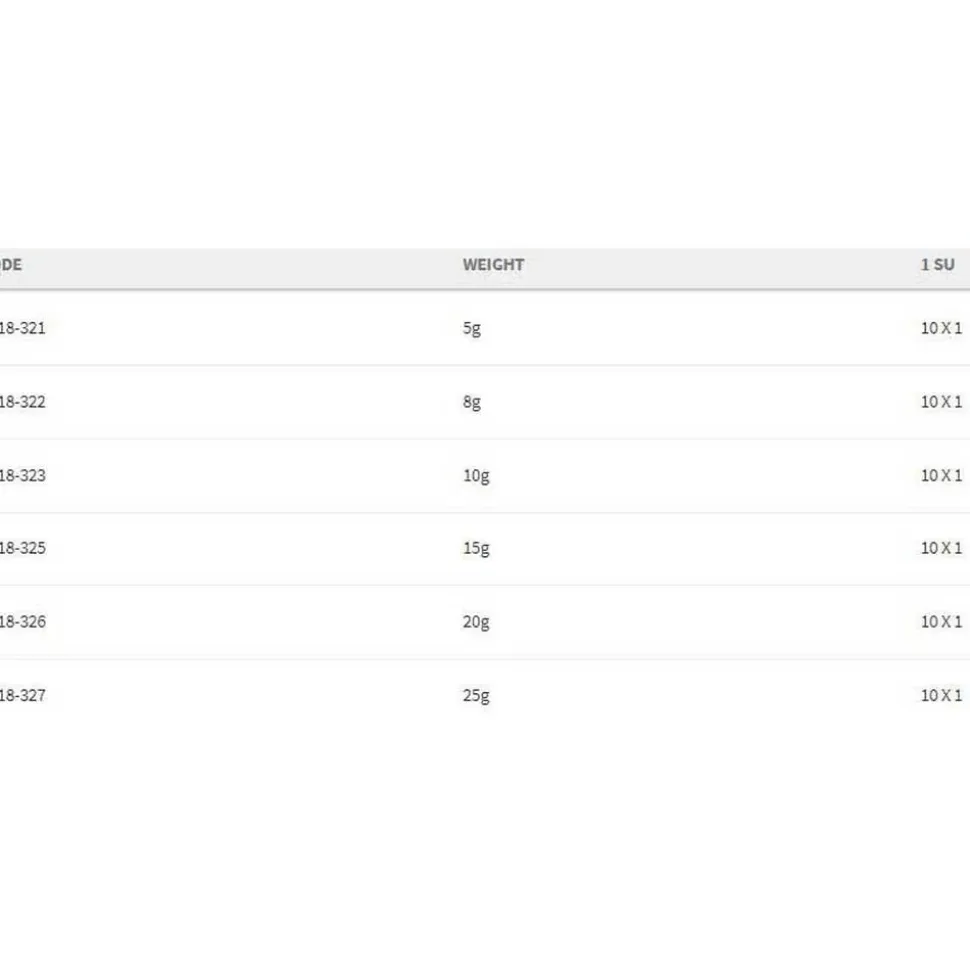970x971 pixels.
Task: Select product code ending 18-323
Action: (22, 475)
